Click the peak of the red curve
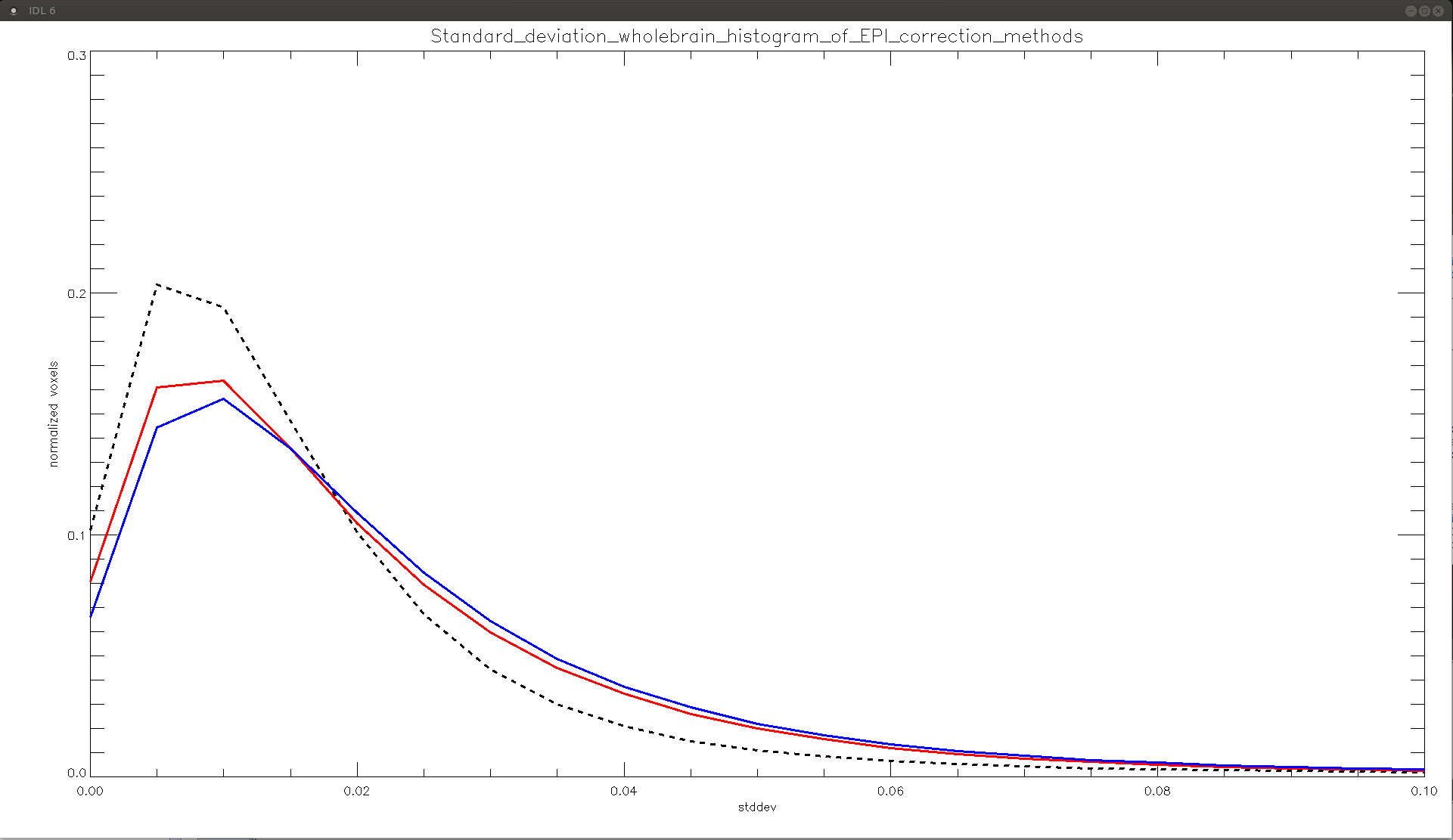Image resolution: width=1453 pixels, height=840 pixels. pos(223,381)
